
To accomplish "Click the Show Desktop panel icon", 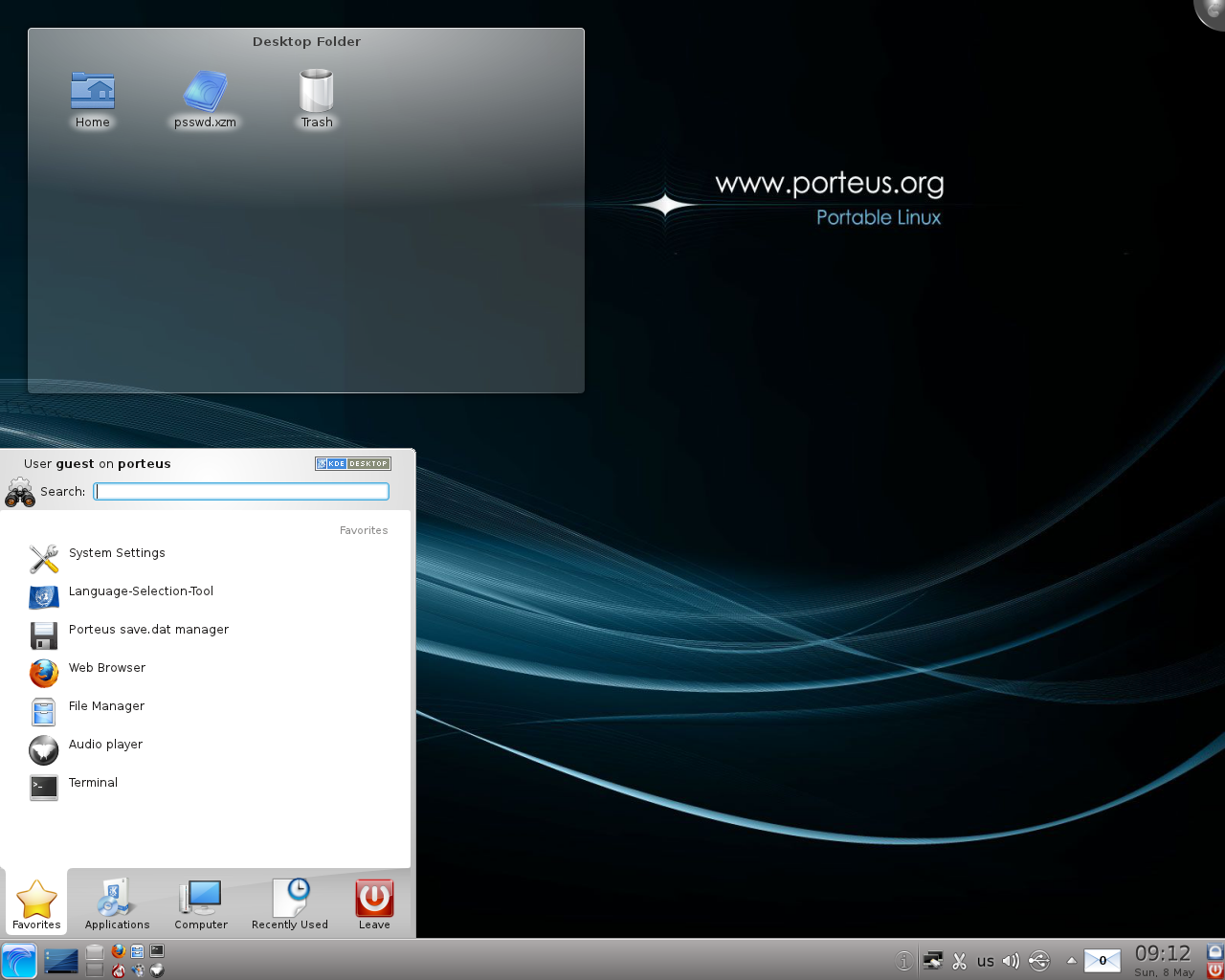I will [x=61, y=961].
